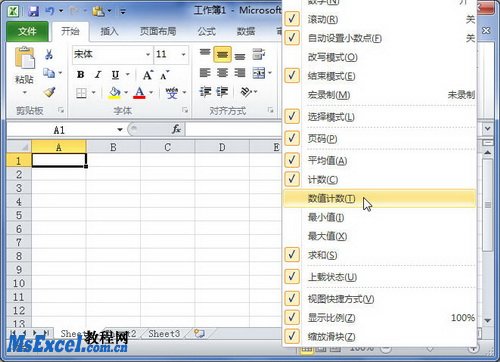Uncheck 自动设置小数点(F) option
Image resolution: width=500 pixels, height=362 pixels.
point(292,38)
